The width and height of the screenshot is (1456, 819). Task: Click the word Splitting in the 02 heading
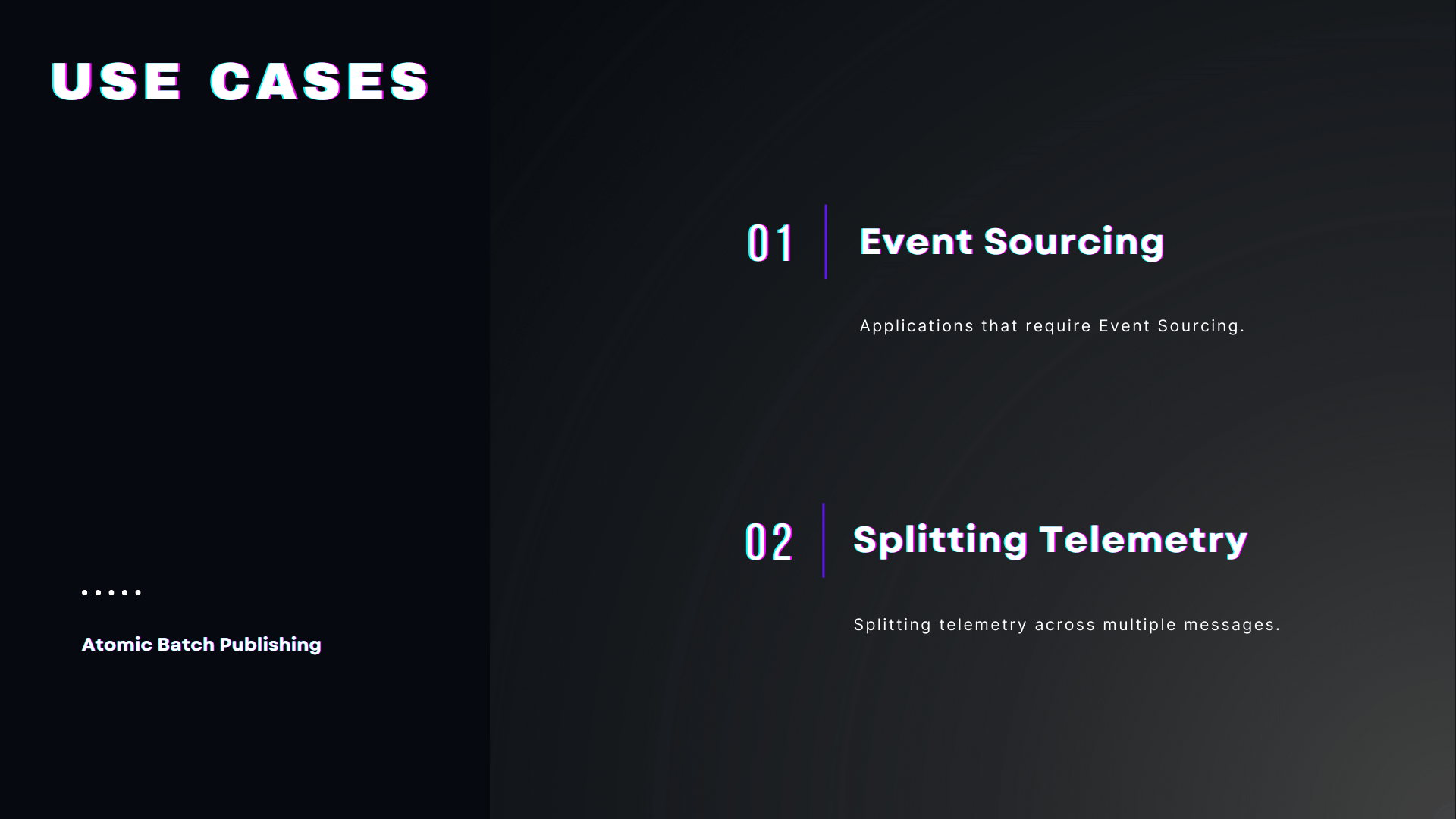(x=940, y=541)
